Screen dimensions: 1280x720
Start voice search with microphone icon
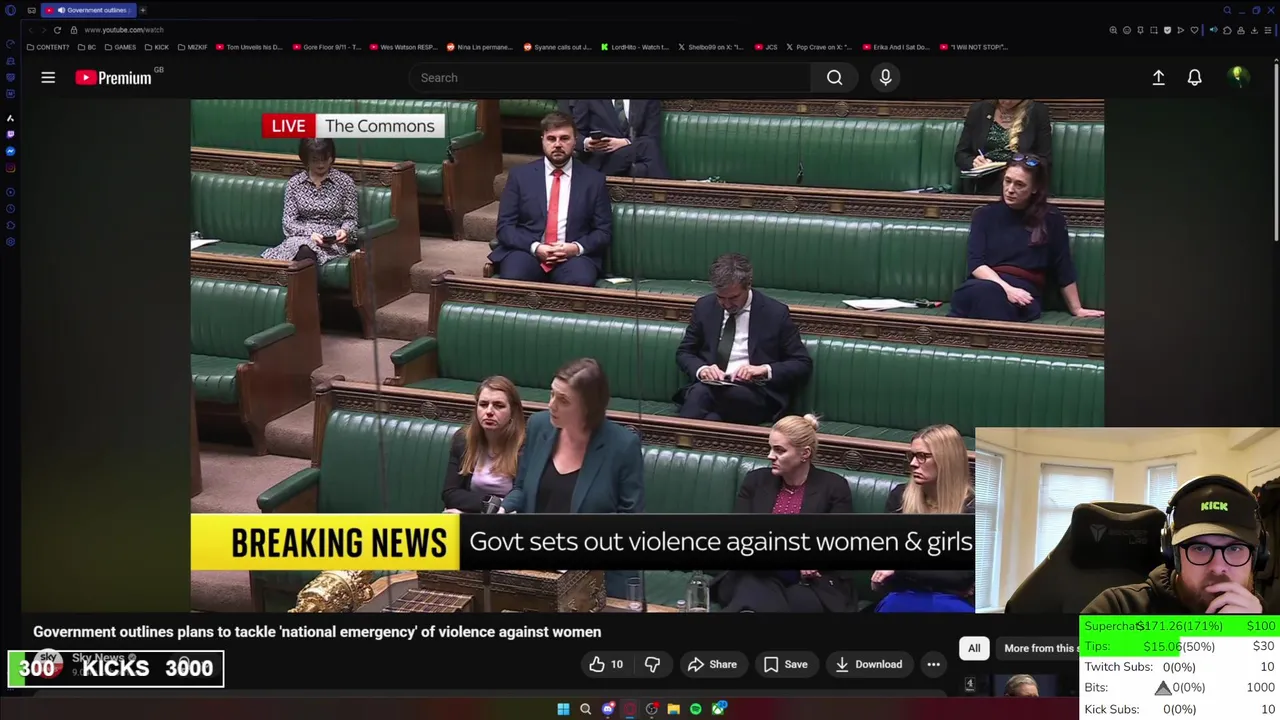(885, 77)
